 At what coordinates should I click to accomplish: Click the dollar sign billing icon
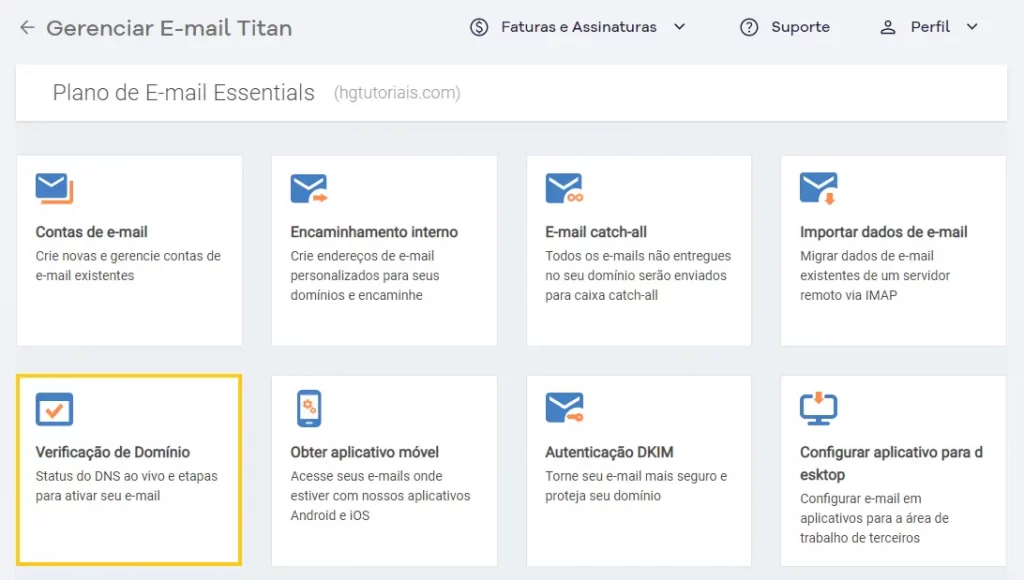pos(479,27)
